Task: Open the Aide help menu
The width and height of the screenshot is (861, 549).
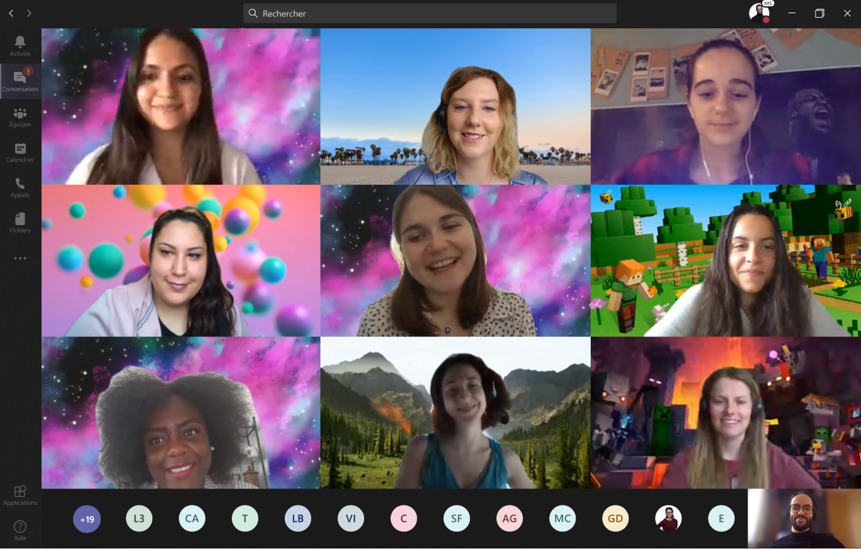Action: pyautogui.click(x=20, y=530)
